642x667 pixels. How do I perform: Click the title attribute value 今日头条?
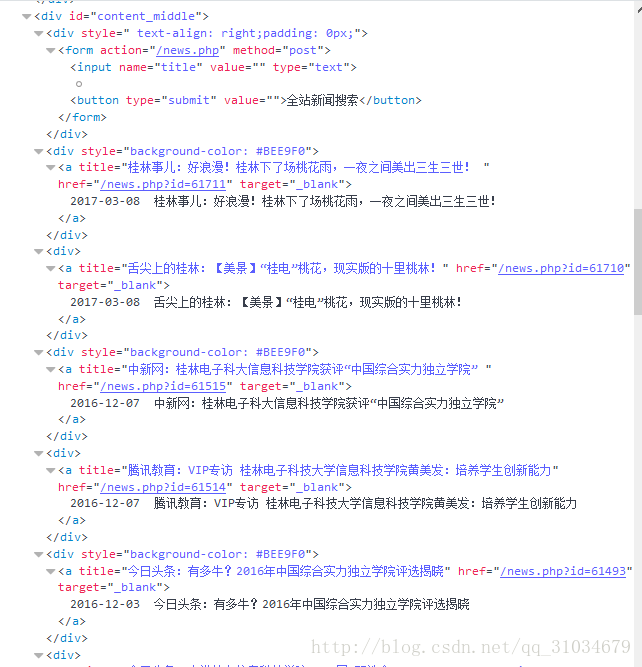coord(285,571)
